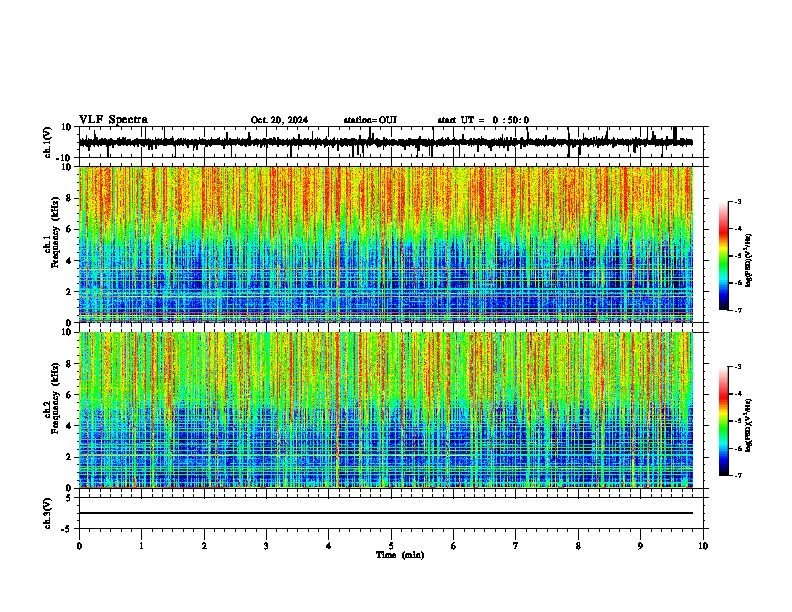Click the "-10" tick on ch.1(V) axis

pos(65,158)
